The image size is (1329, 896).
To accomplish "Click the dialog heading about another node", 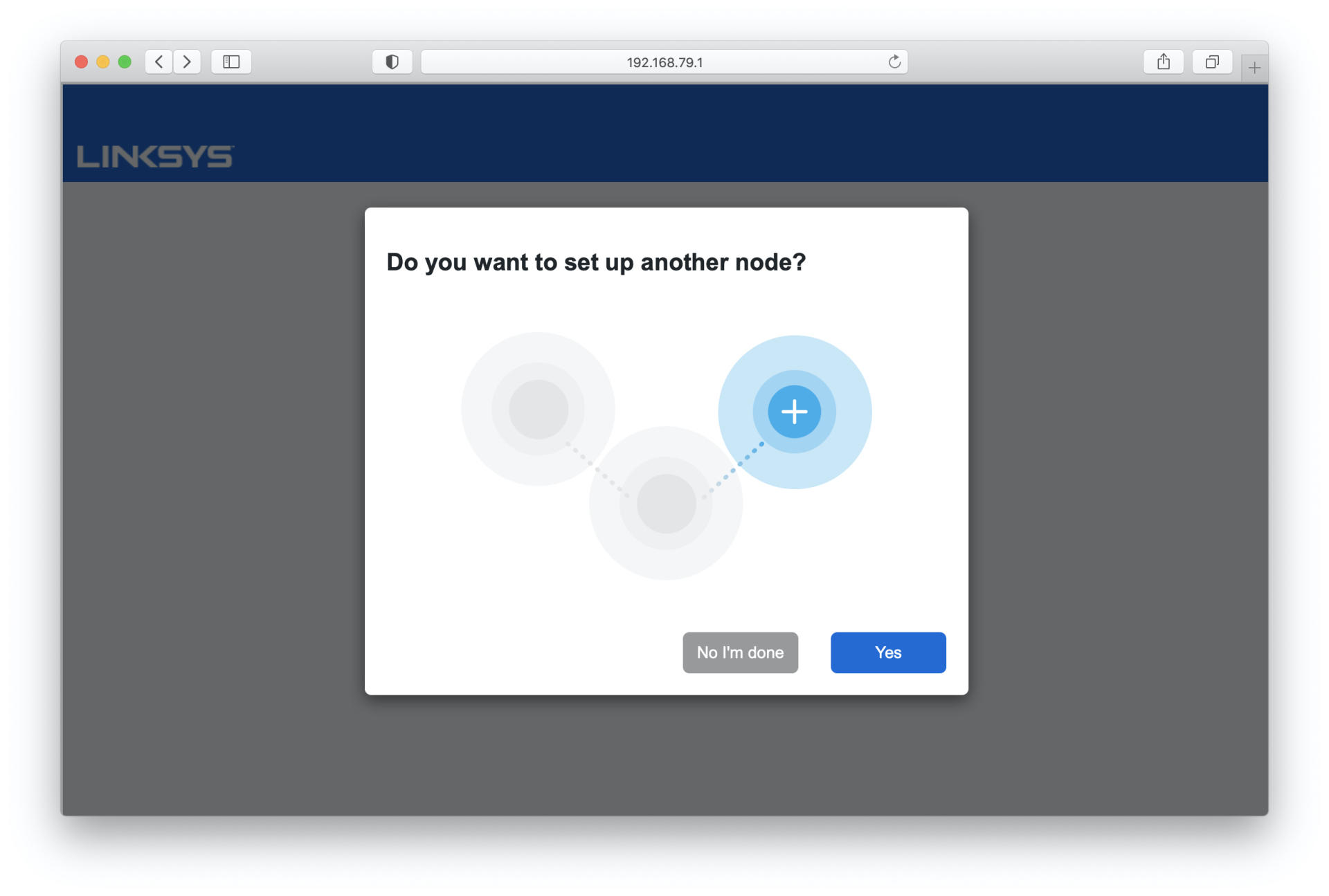I will click(x=596, y=262).
